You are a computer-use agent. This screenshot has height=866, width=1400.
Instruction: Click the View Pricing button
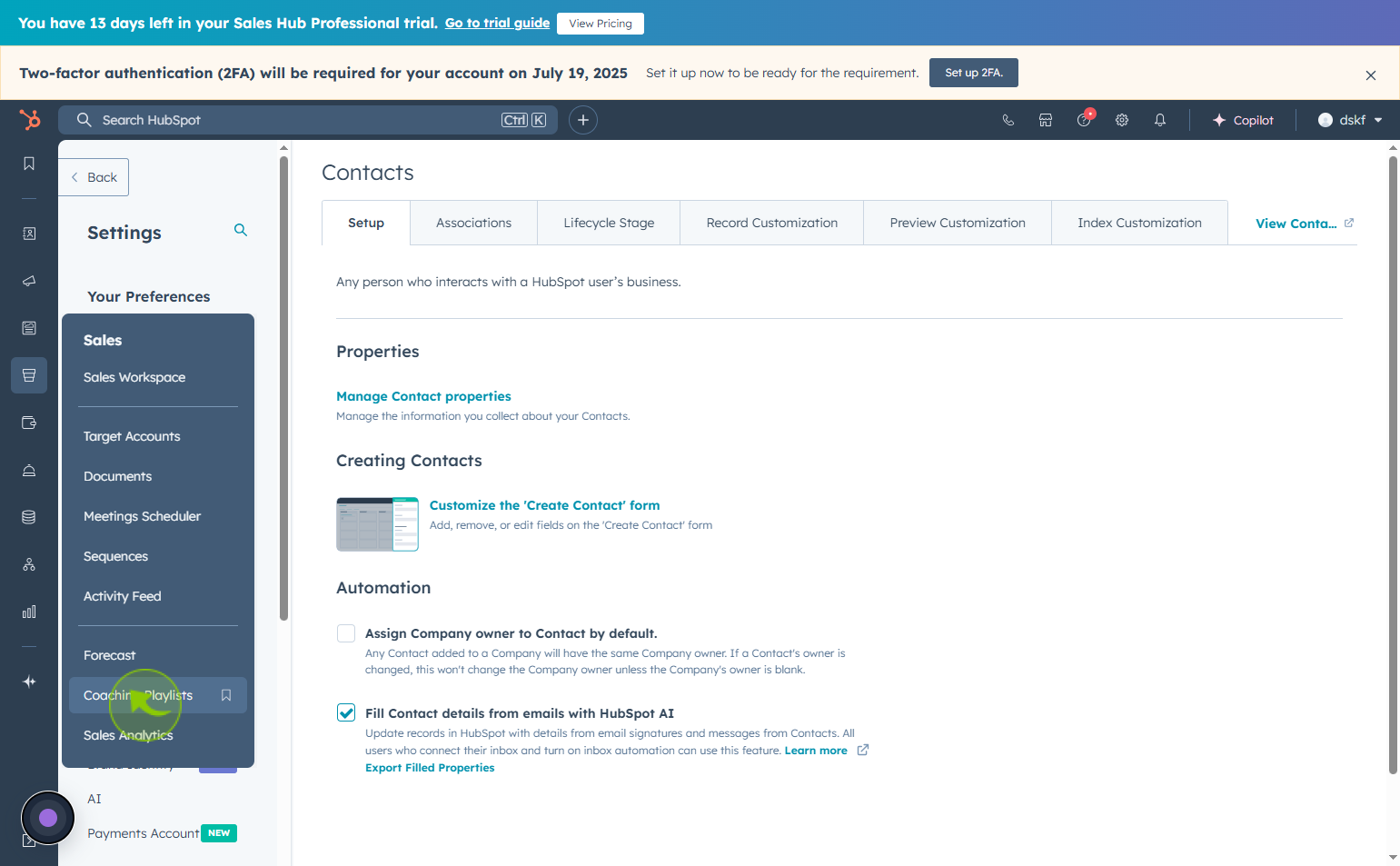[x=601, y=24]
